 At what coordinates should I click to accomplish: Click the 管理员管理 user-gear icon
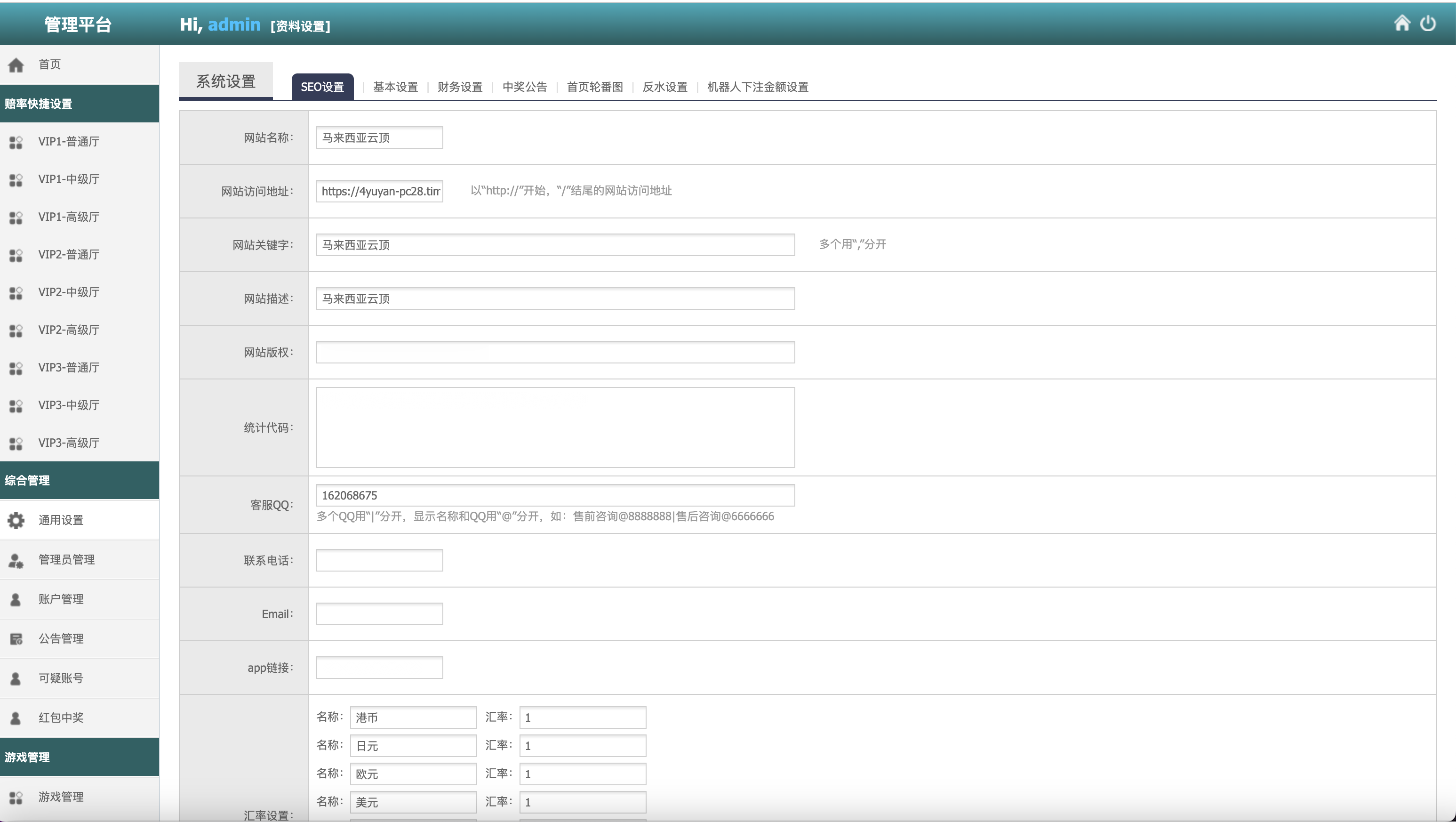(x=16, y=560)
